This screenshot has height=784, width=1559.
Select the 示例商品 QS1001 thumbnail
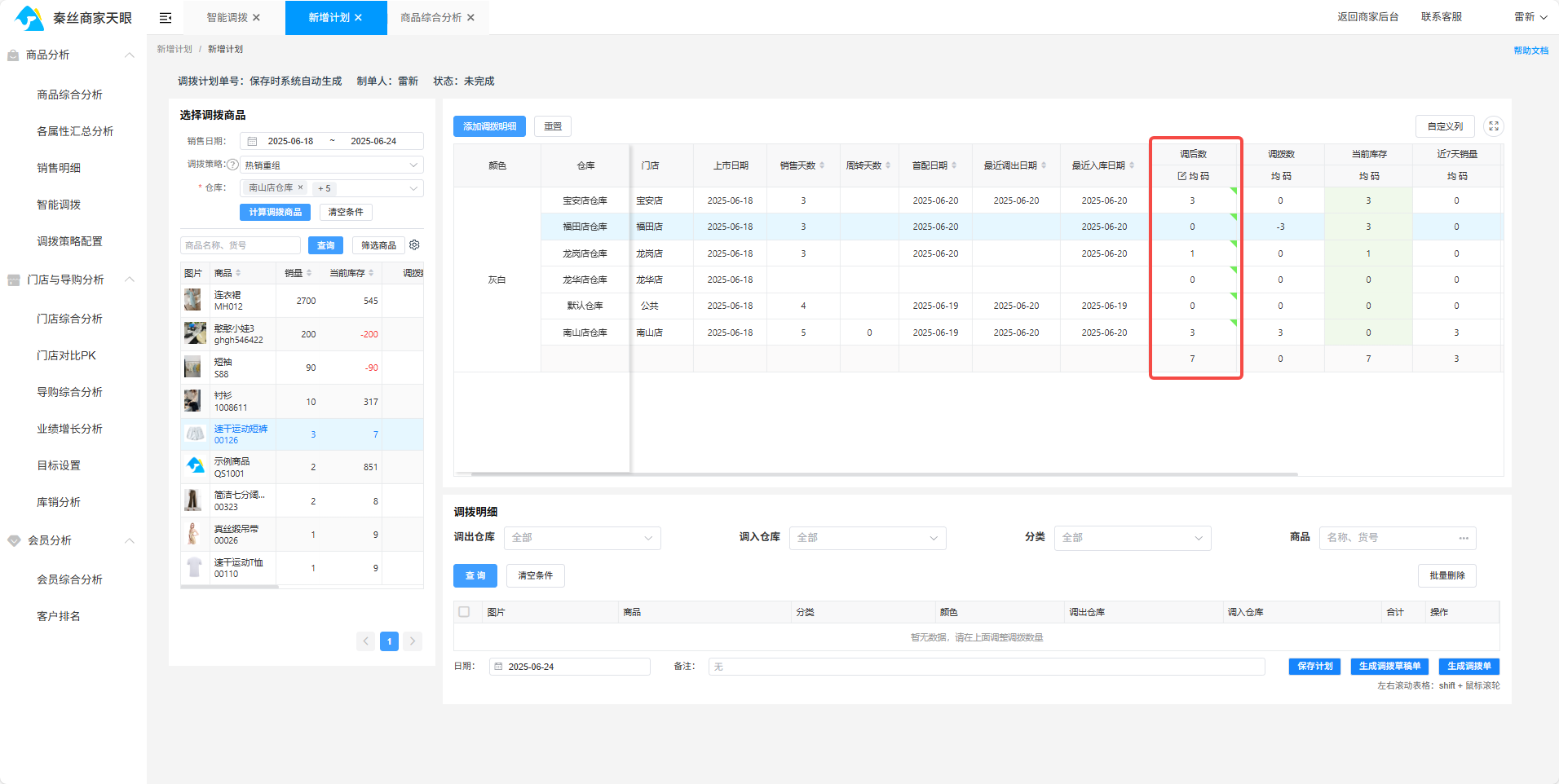point(195,467)
